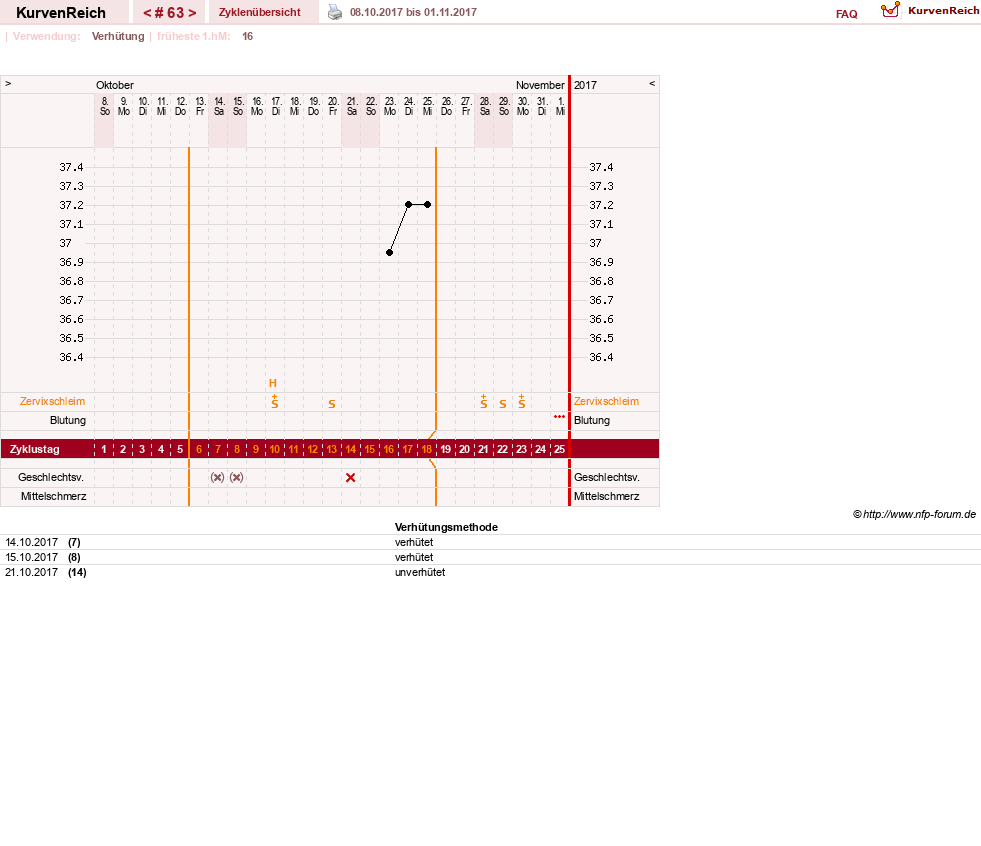
Task: Click the date header 17. Di
Action: [275, 106]
